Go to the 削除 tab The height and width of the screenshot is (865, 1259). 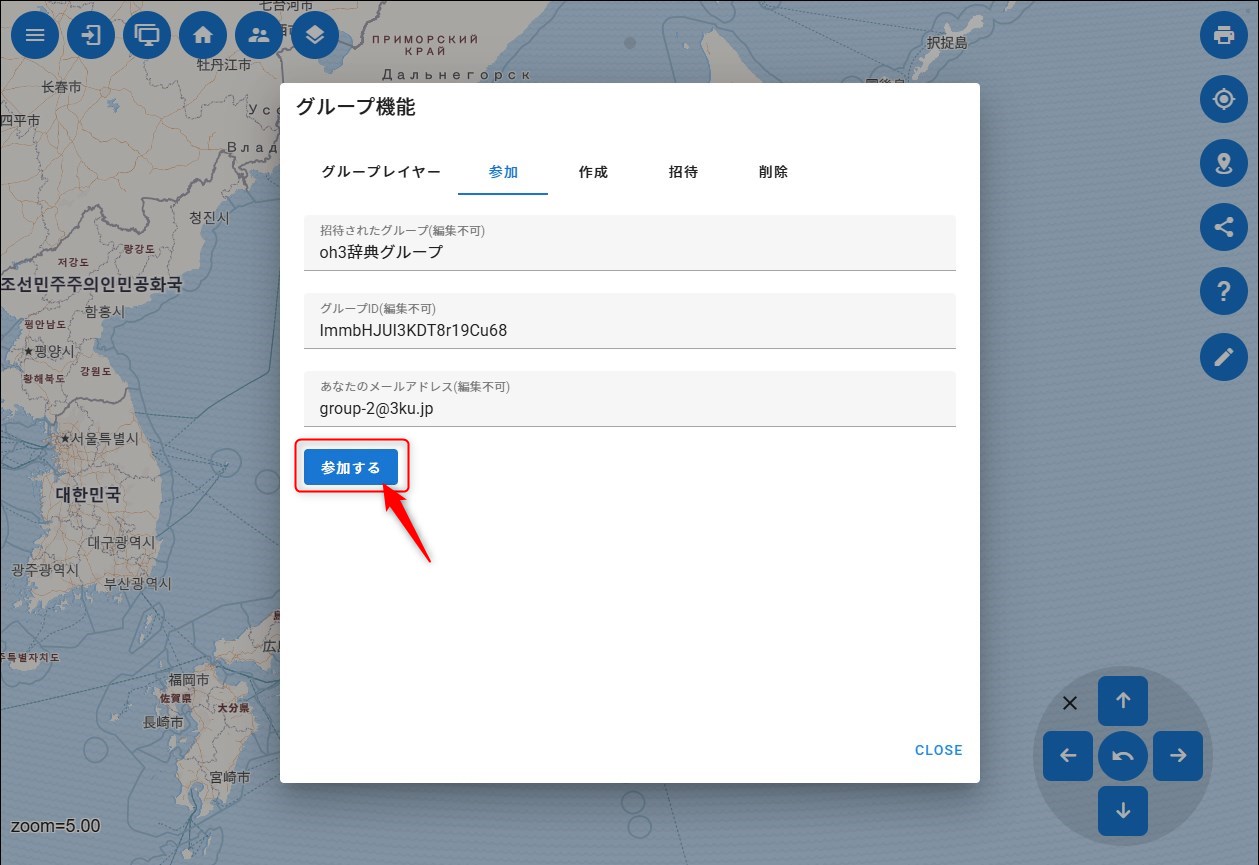773,172
